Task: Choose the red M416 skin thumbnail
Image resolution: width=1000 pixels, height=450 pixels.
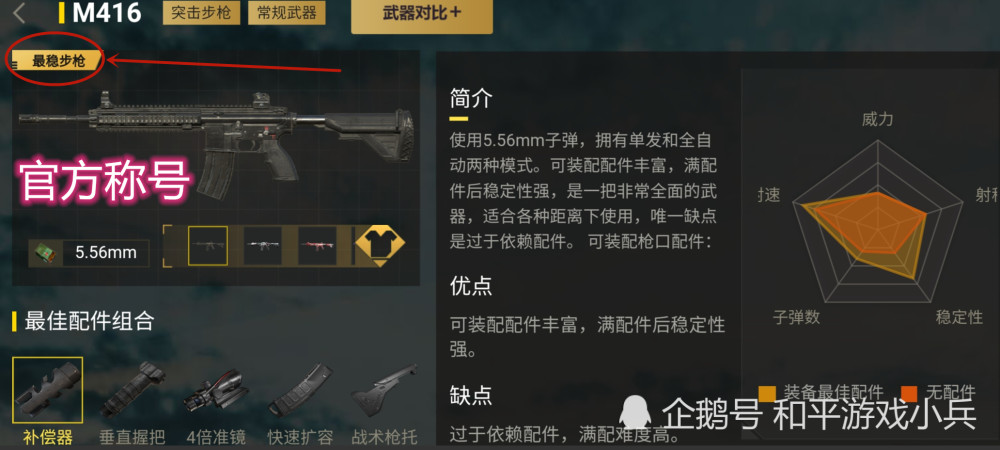Action: coord(318,245)
